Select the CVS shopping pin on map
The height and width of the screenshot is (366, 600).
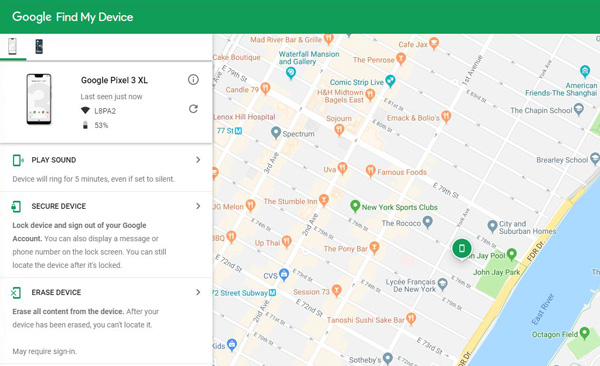tap(284, 274)
